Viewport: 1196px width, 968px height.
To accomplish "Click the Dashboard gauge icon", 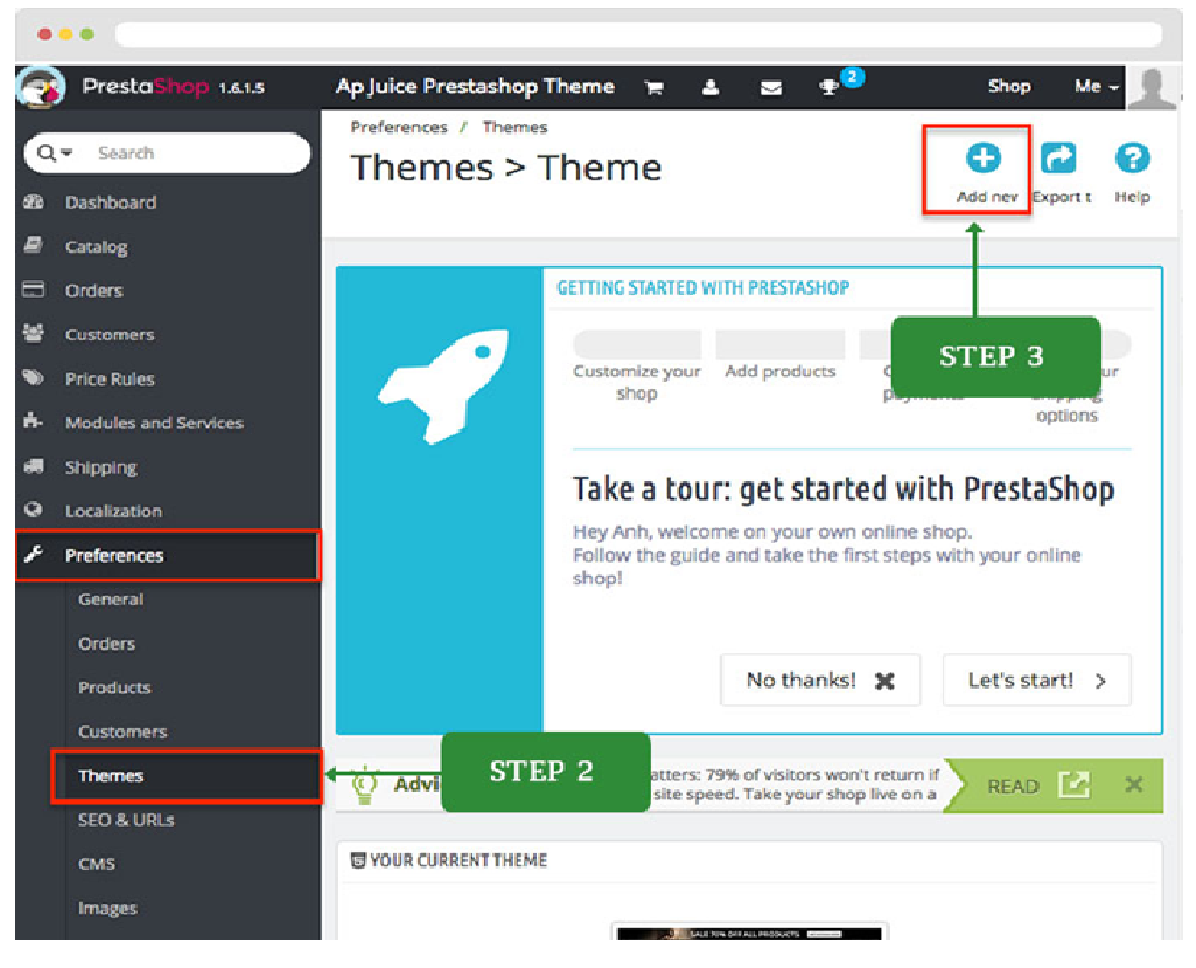I will coord(34,201).
